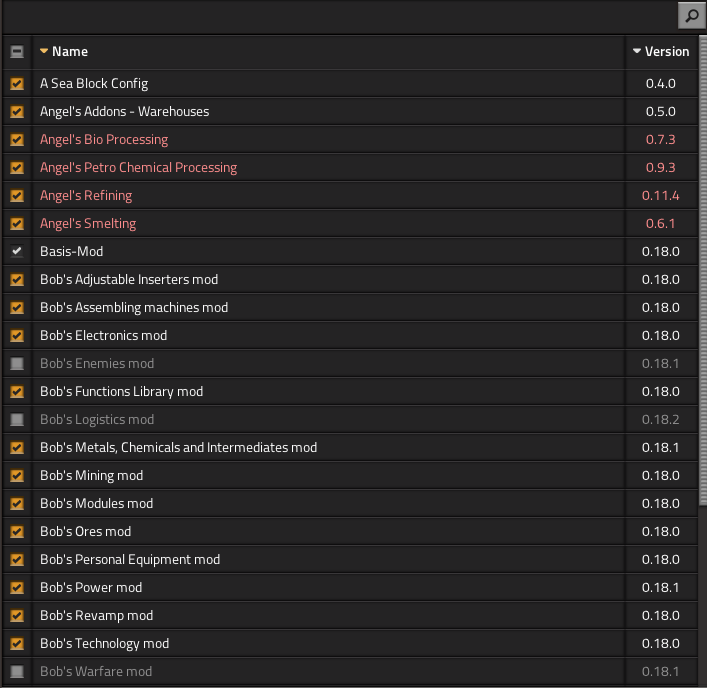Uncheck Angel's Addons - Warehouses checkbox
Screen dimensions: 707x688
[17, 112]
